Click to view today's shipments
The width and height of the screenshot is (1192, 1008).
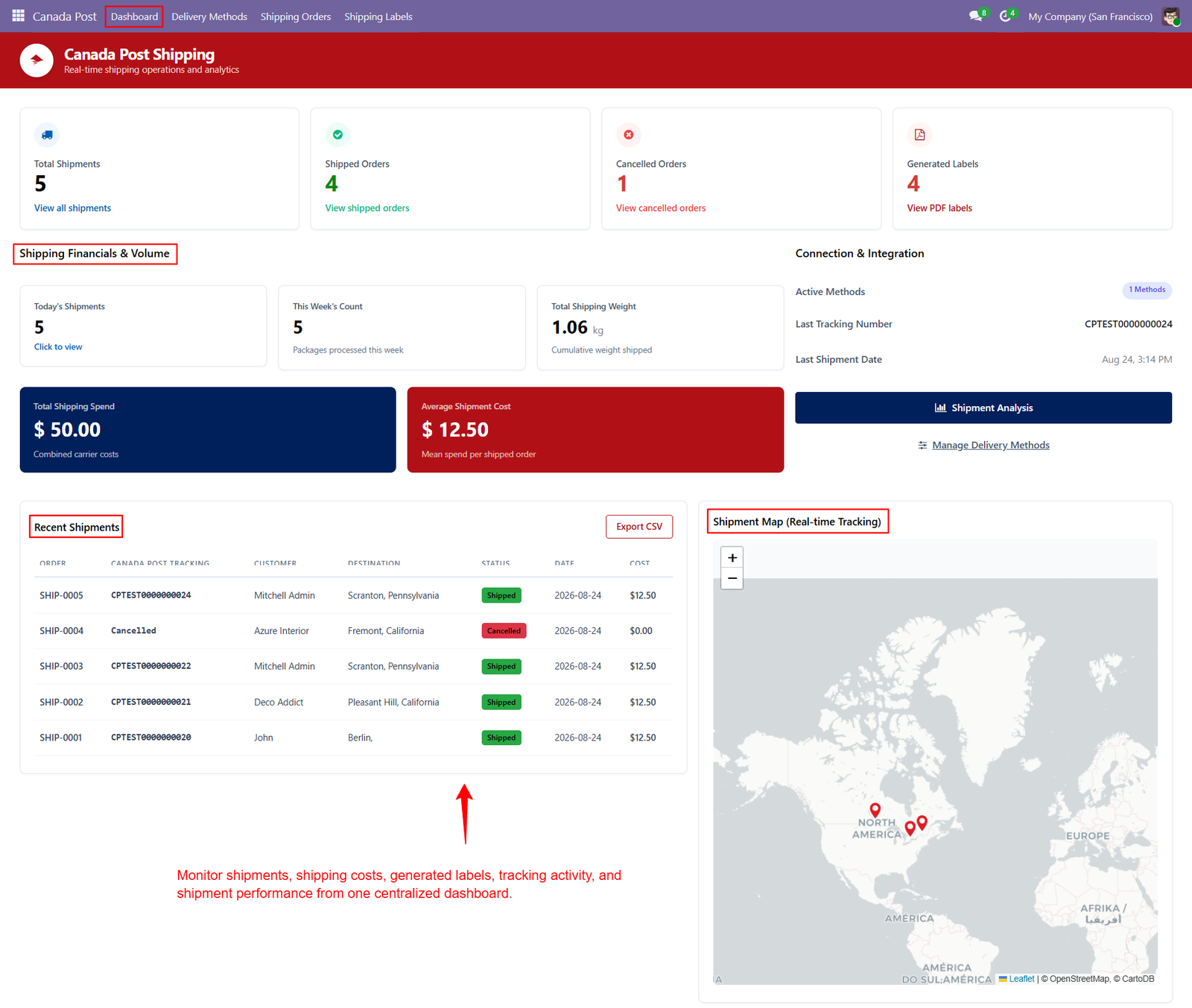click(x=58, y=346)
